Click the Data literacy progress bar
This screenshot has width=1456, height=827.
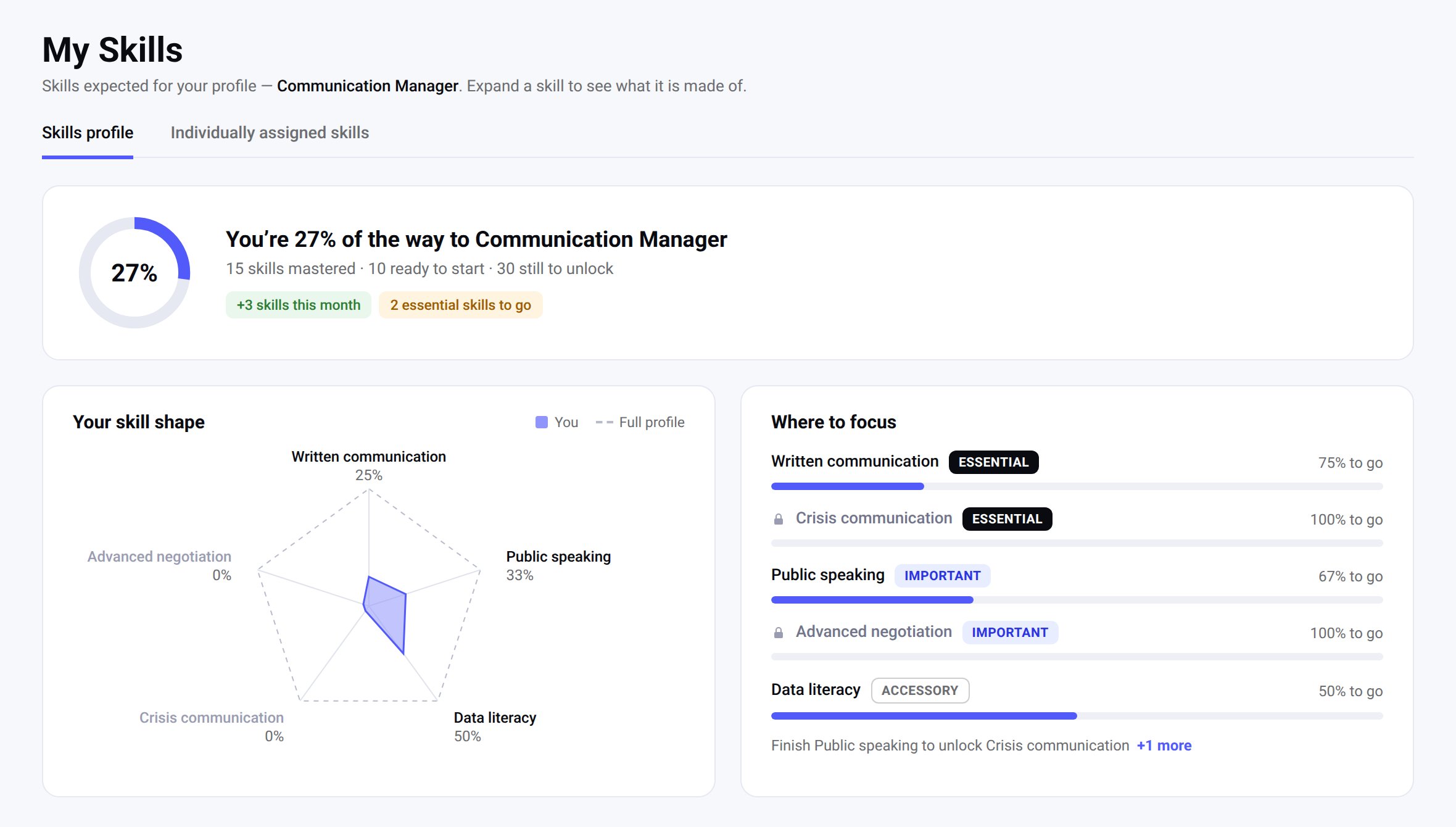[1077, 716]
